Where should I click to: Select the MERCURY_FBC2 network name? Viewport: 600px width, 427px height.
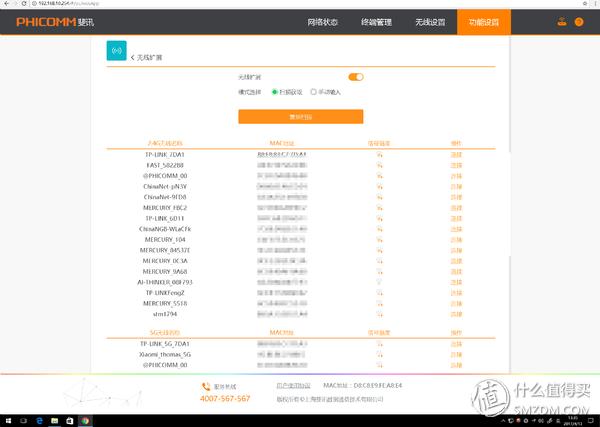(x=165, y=208)
